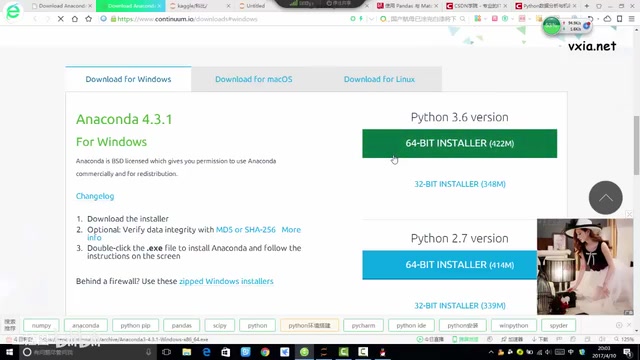Screen dimensions: 640x360
Task: Go to the browser home page icon
Action: tap(75, 19)
